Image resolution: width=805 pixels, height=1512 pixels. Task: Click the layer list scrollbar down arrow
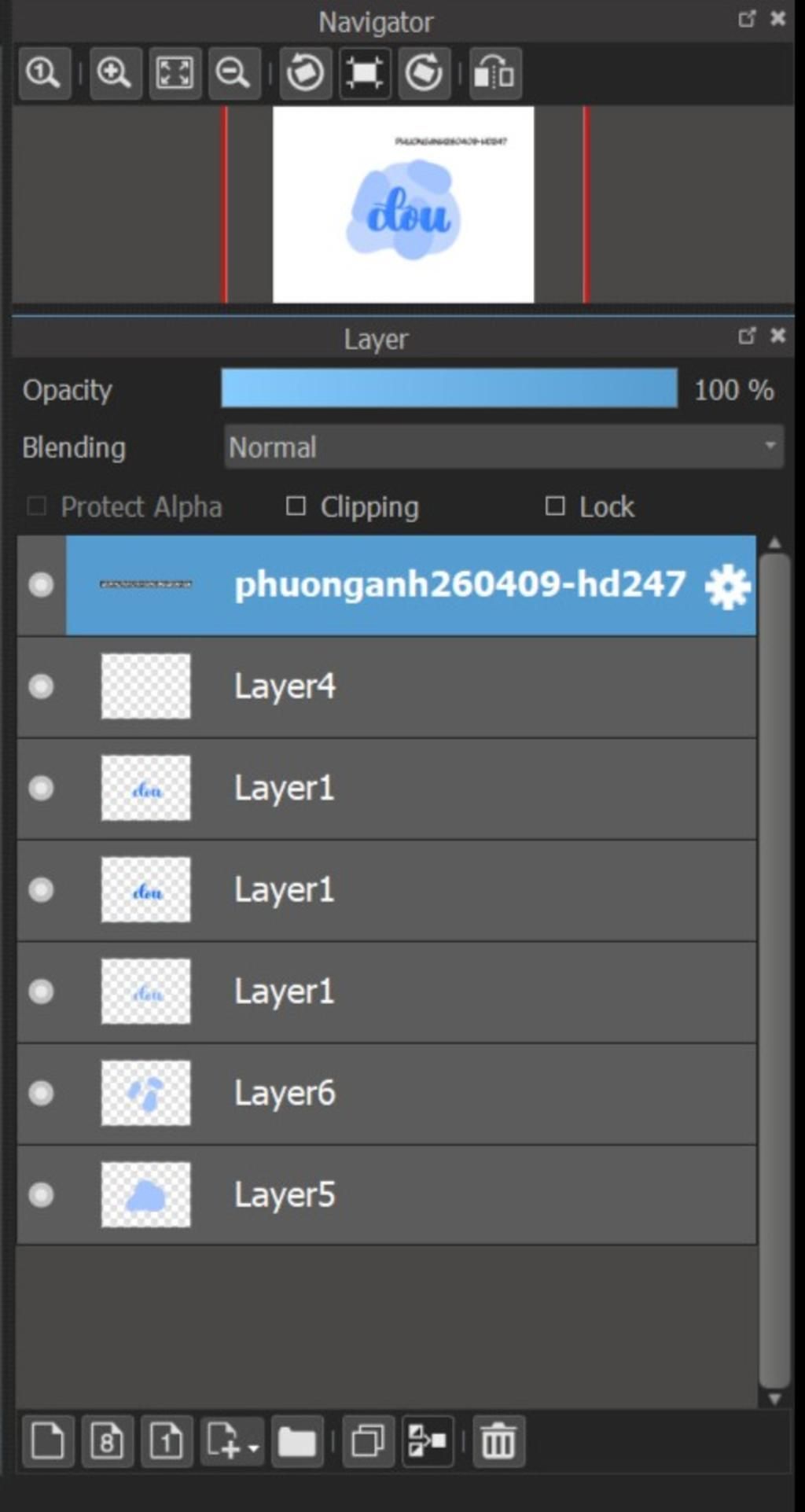[774, 1399]
